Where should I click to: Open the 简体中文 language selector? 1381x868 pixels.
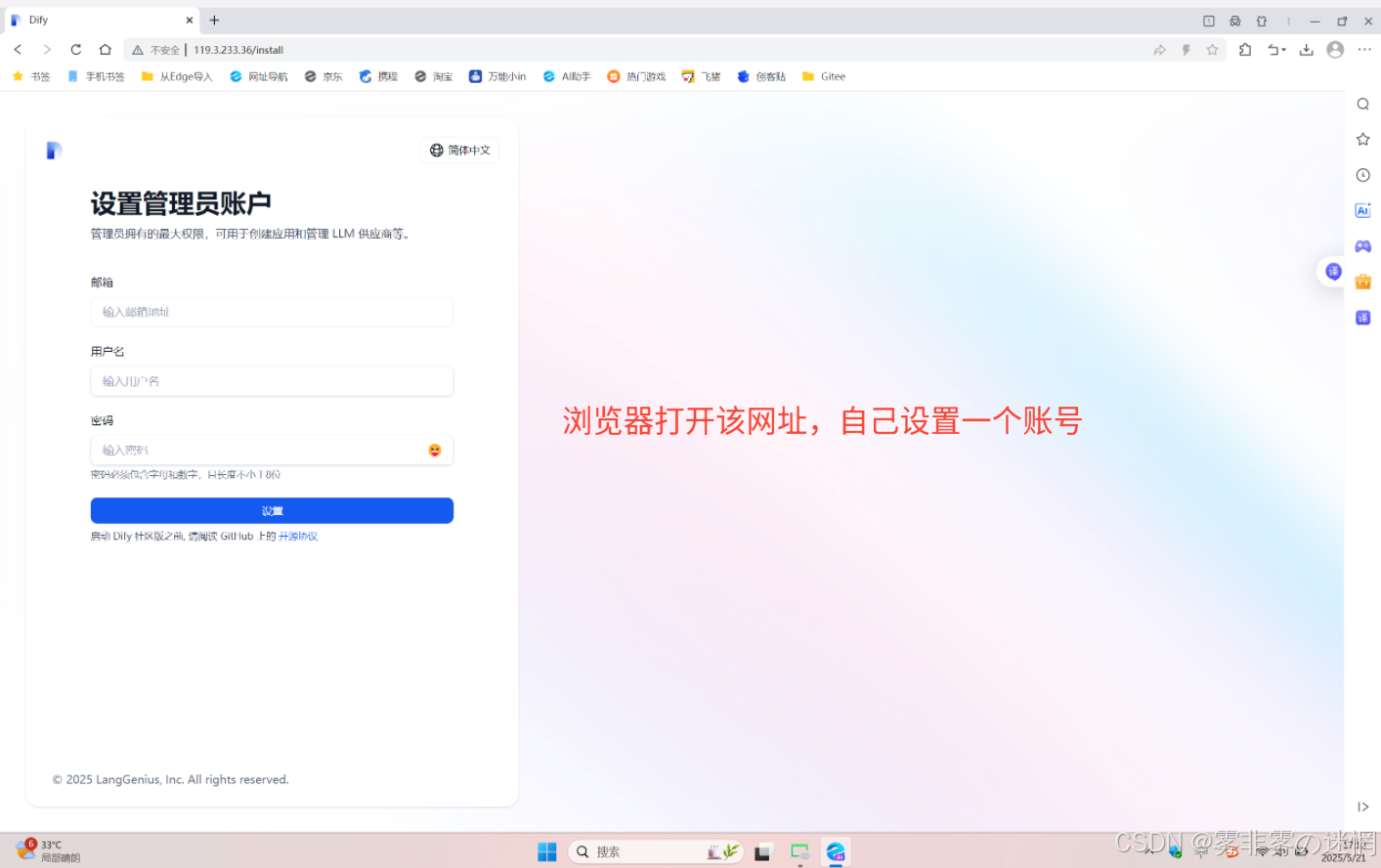coord(460,150)
